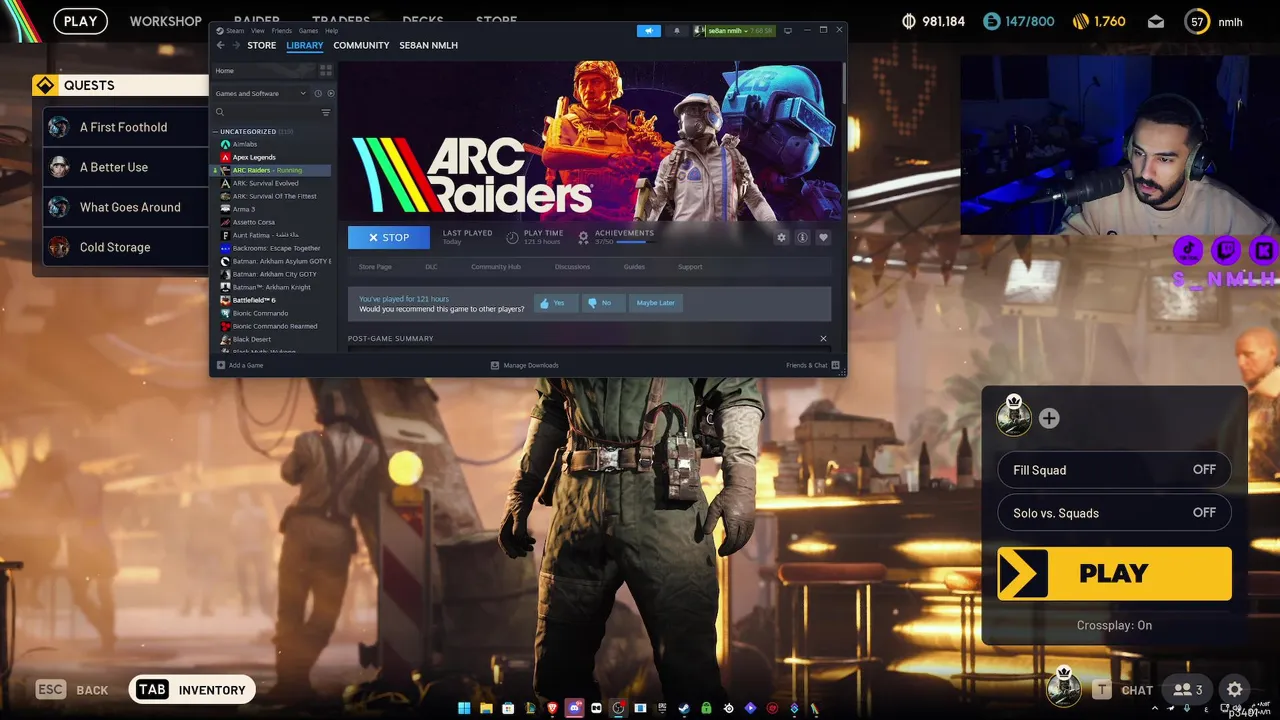This screenshot has height=720, width=1280.
Task: Open Discord from taskbar
Action: coord(574,708)
